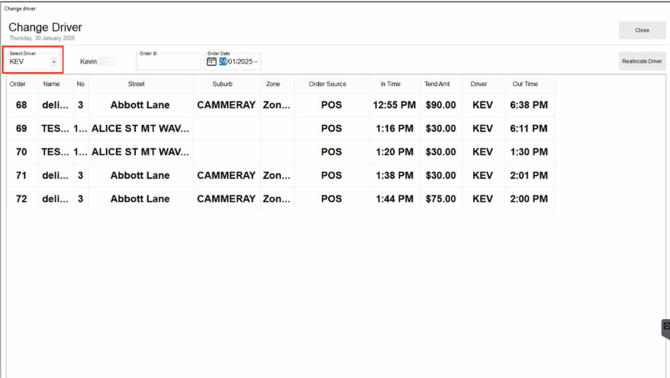Click the 6:38 PM out time cell
This screenshot has height=378, width=670.
click(529, 105)
